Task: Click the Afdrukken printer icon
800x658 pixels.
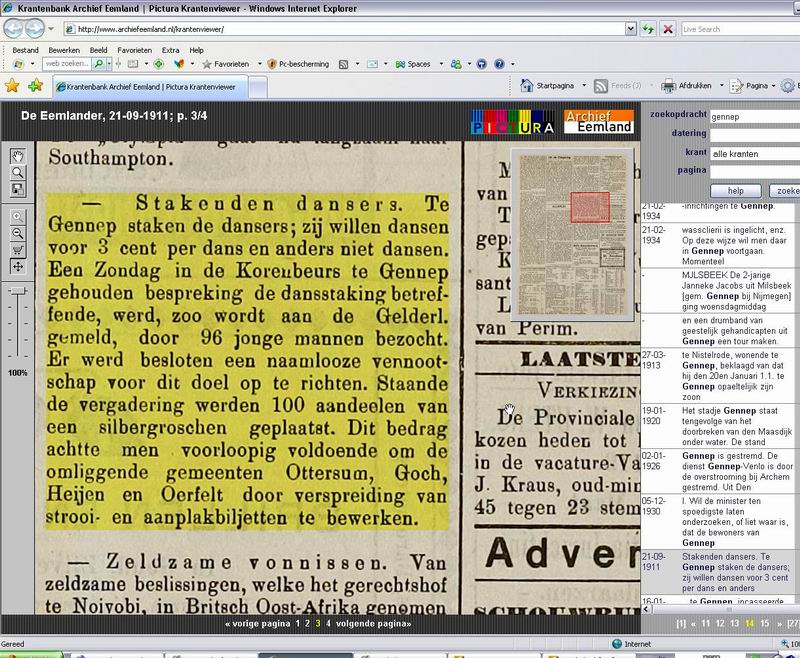Action: 668,86
